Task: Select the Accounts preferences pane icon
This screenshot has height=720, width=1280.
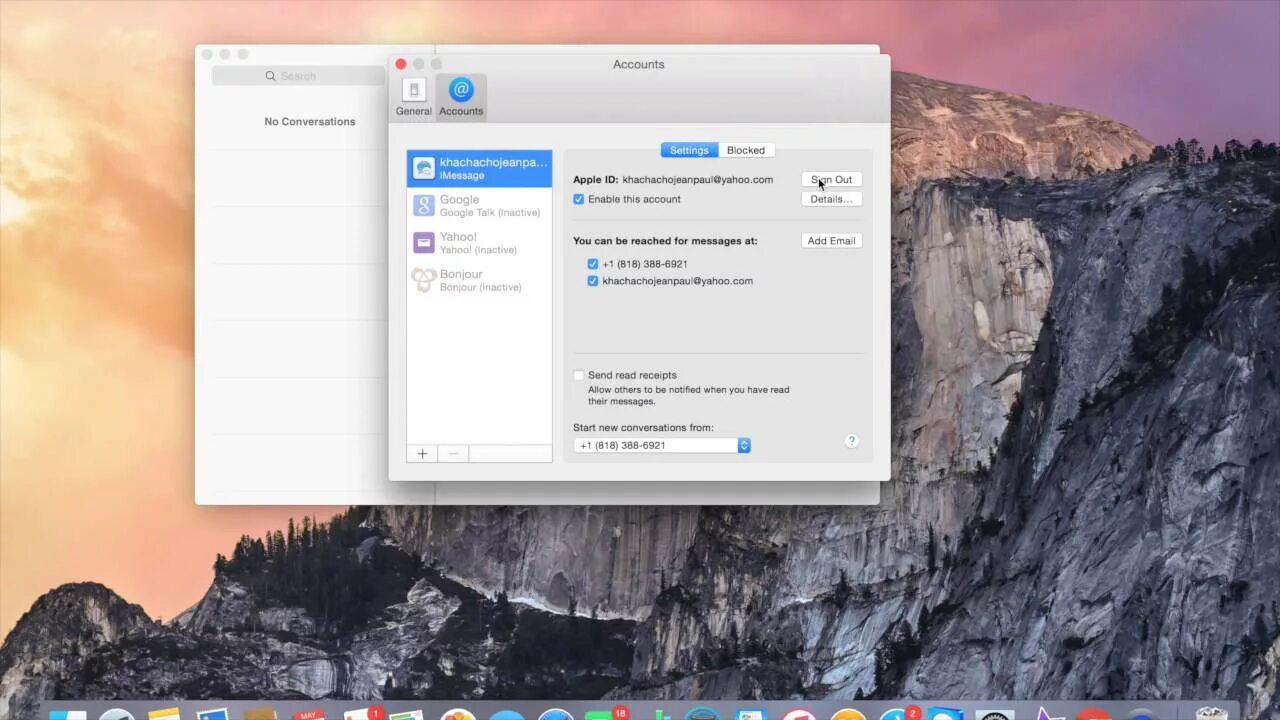Action: [x=461, y=97]
